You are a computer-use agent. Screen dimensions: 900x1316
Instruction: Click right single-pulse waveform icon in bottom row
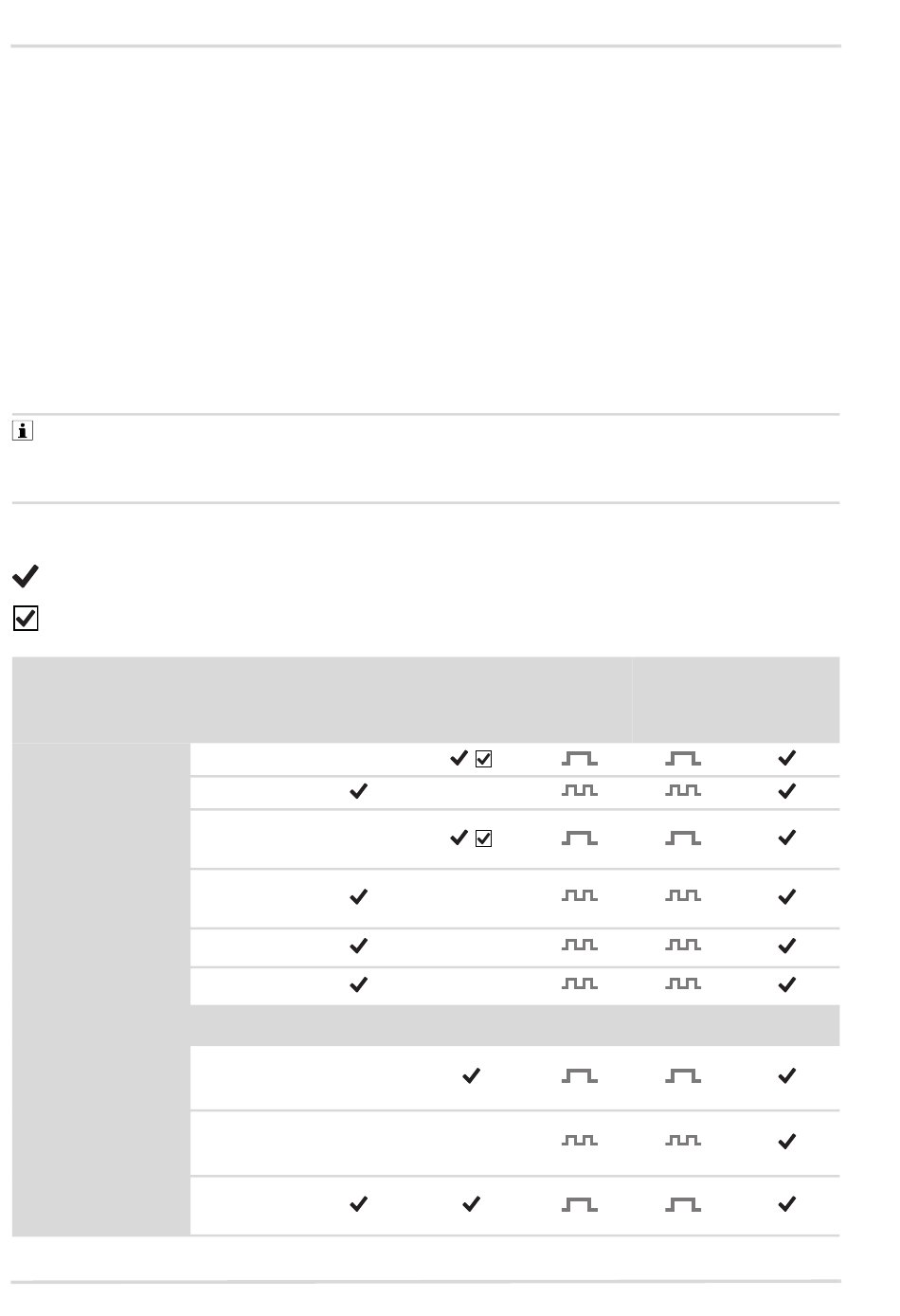click(x=683, y=1204)
